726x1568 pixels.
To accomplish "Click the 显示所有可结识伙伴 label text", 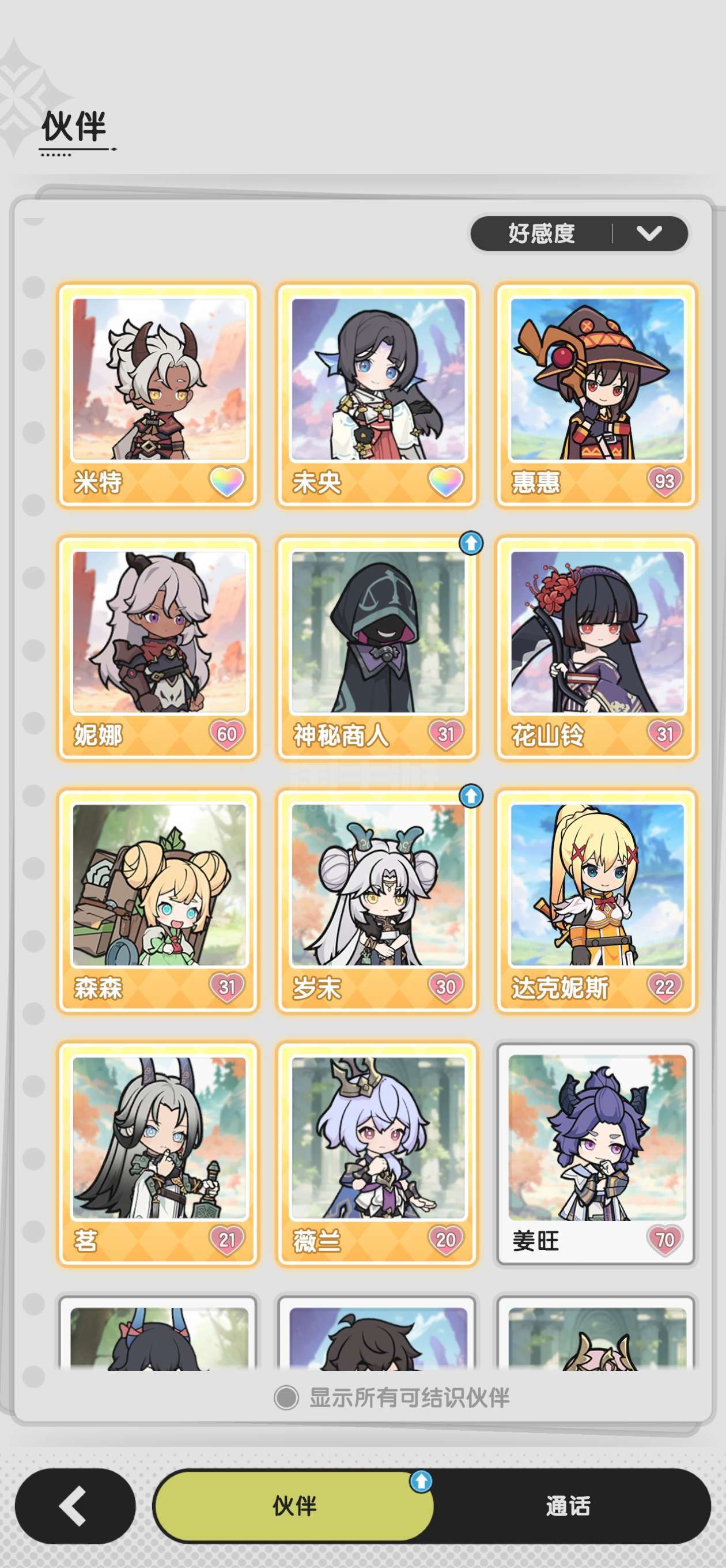I will (410, 1397).
